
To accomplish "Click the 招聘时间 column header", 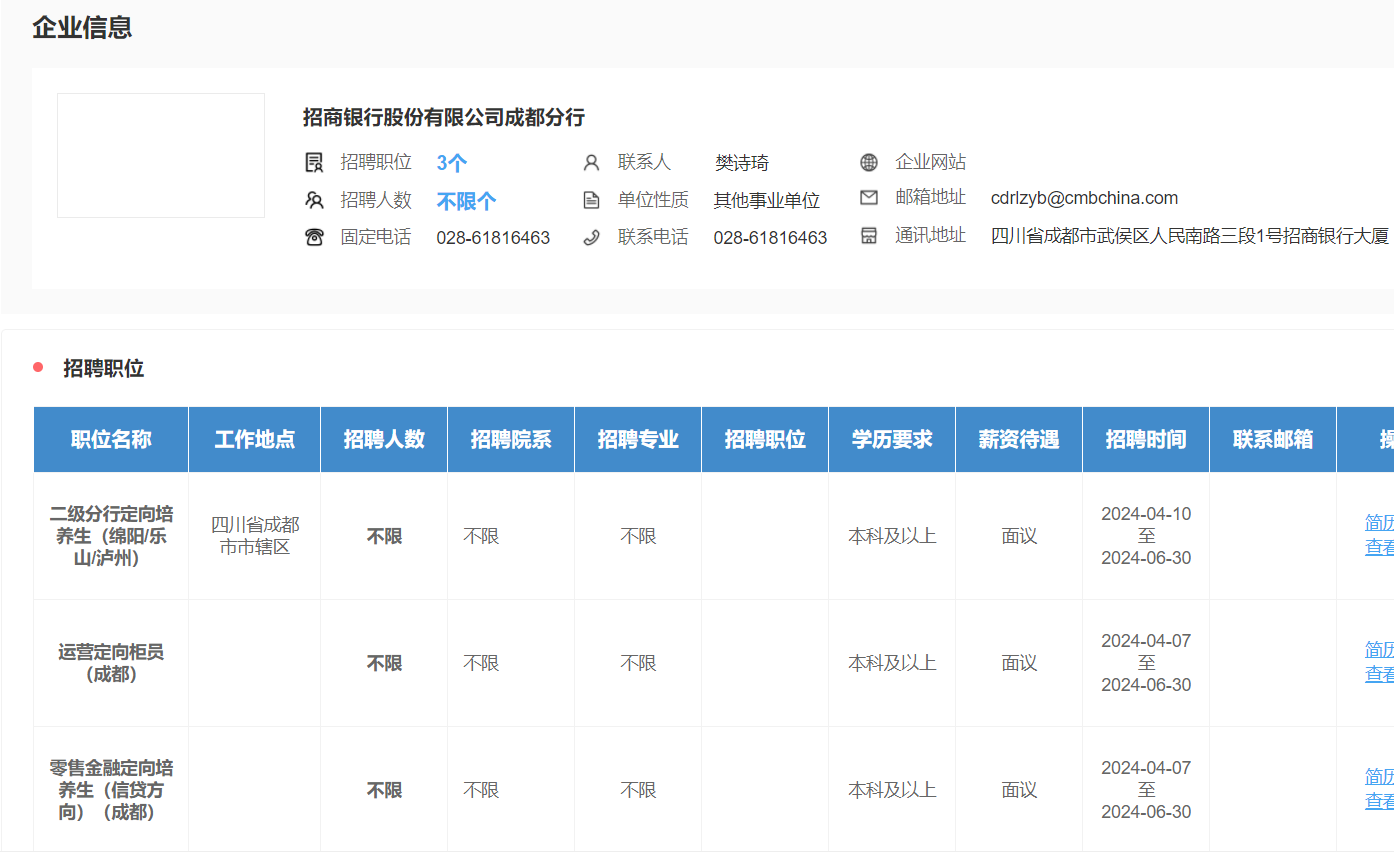I will [1145, 440].
